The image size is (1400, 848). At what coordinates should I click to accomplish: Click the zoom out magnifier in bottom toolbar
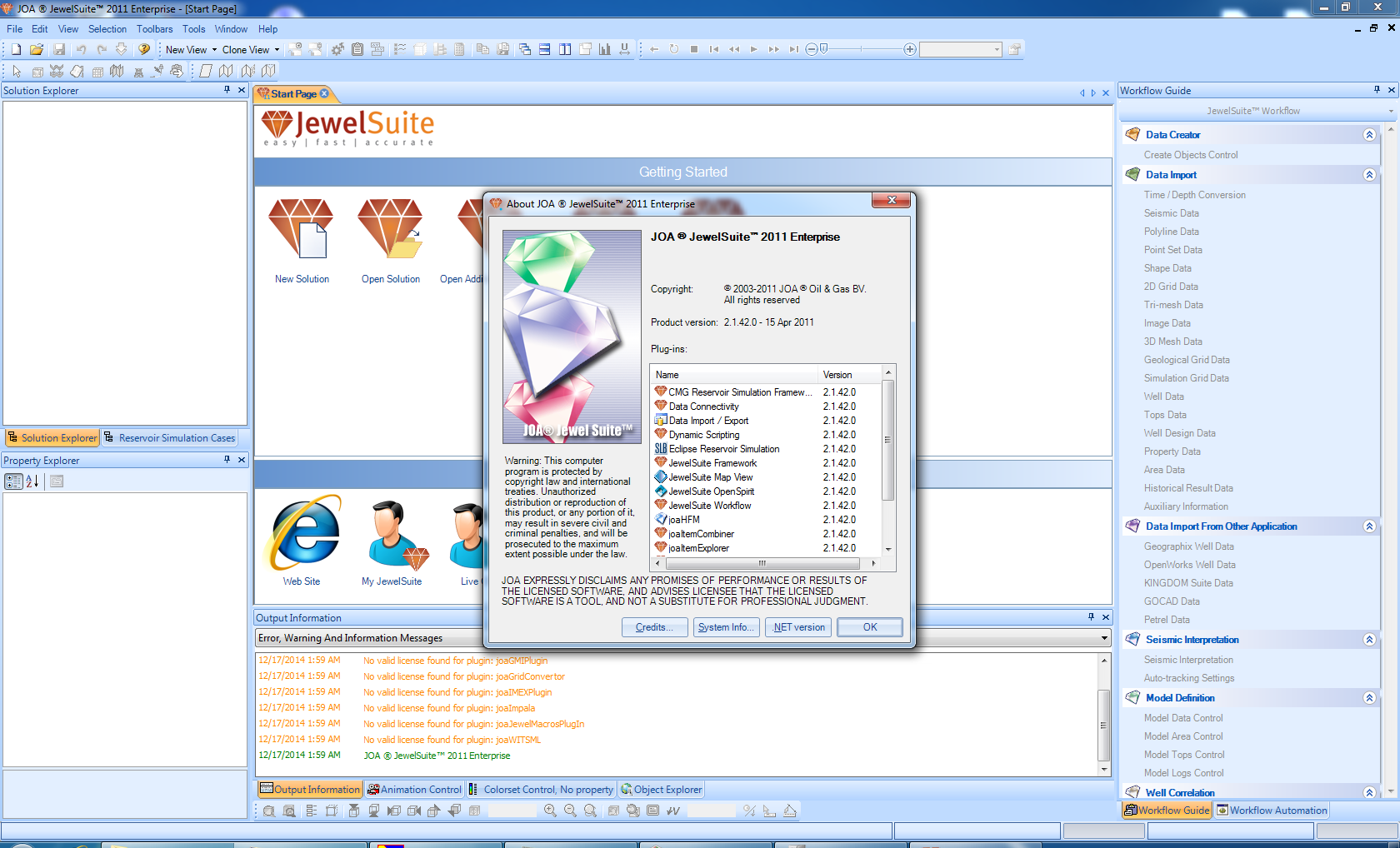click(x=570, y=811)
